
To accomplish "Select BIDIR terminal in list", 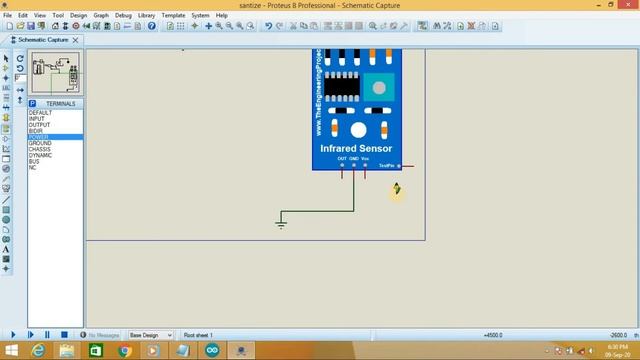I will tap(56, 131).
